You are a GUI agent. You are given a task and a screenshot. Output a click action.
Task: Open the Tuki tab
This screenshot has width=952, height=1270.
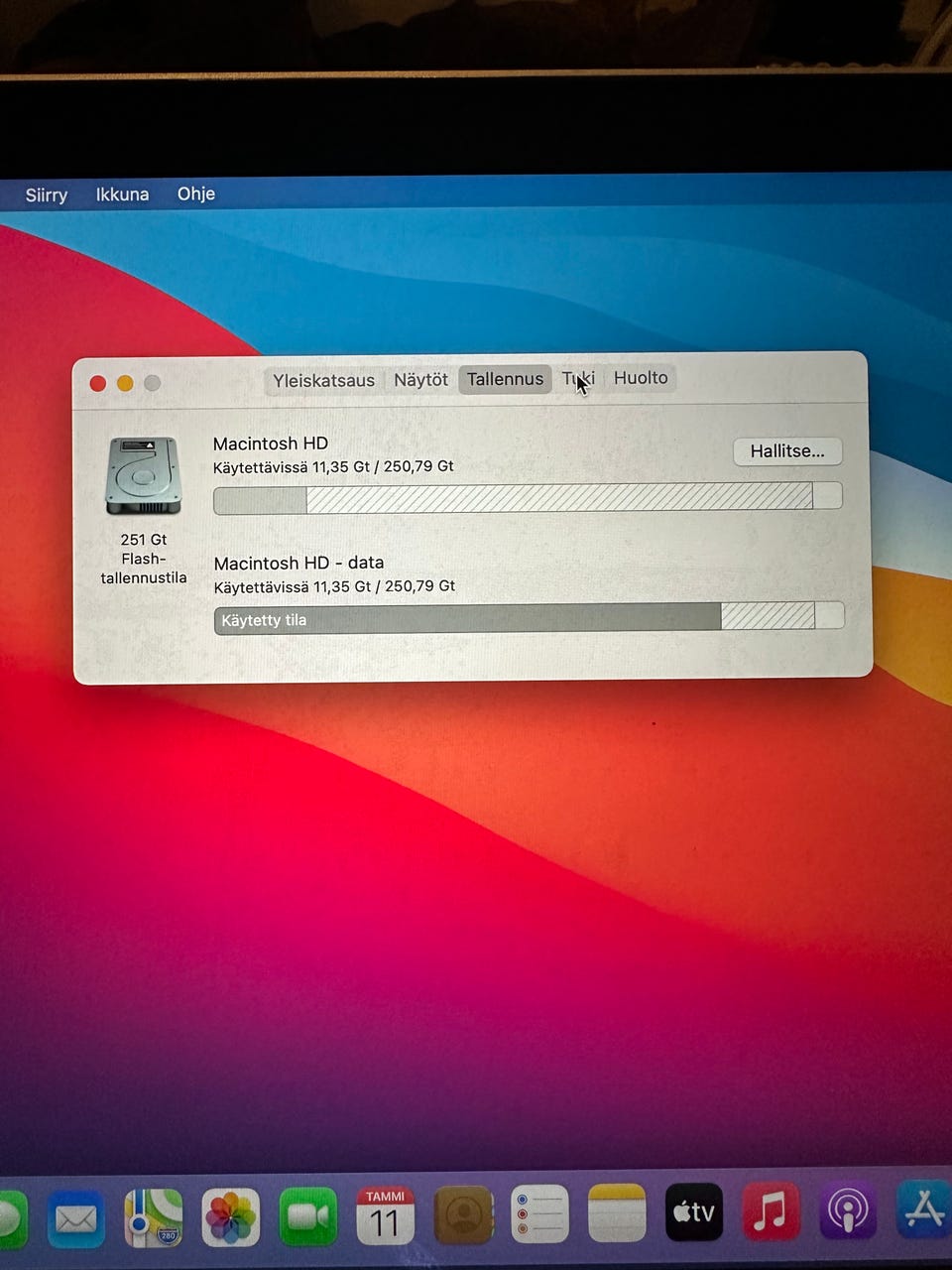(x=578, y=378)
